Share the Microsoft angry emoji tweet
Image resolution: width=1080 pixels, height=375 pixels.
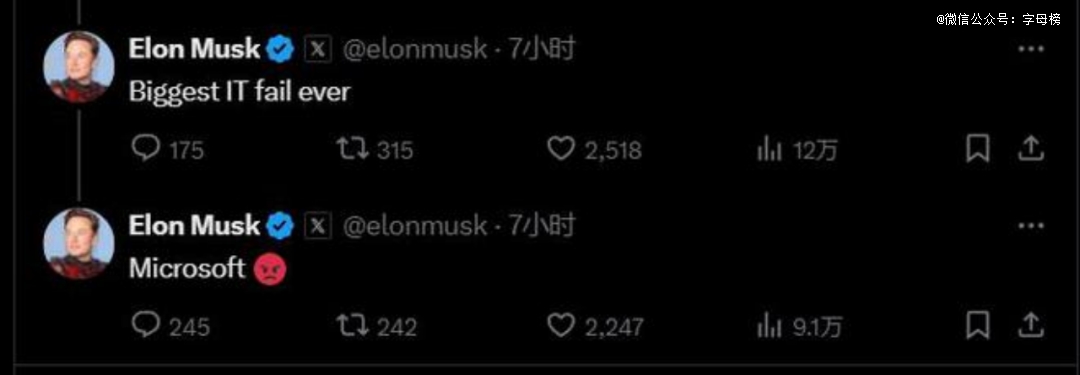click(1030, 325)
